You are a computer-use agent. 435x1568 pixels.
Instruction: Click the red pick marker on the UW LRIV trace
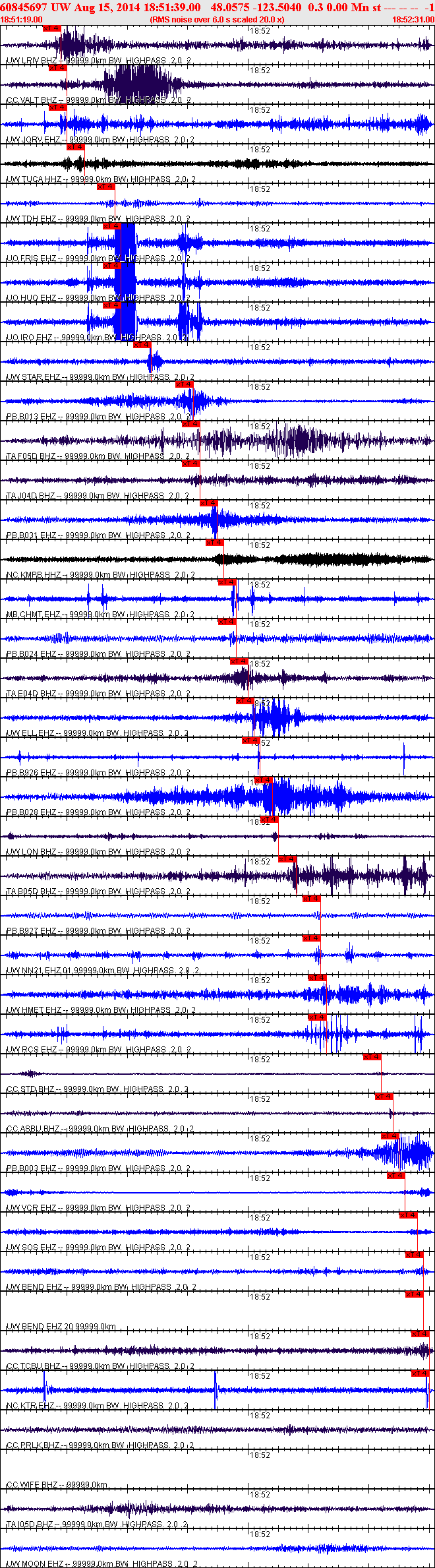[x=51, y=28]
